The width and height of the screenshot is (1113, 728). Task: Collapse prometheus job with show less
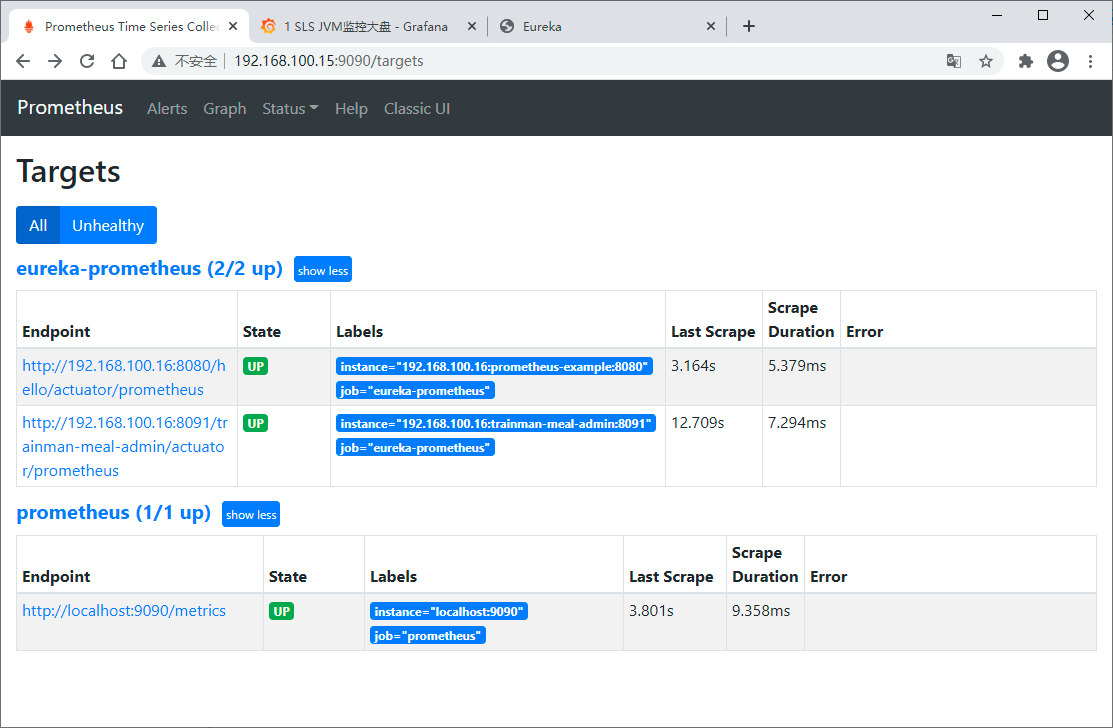251,514
